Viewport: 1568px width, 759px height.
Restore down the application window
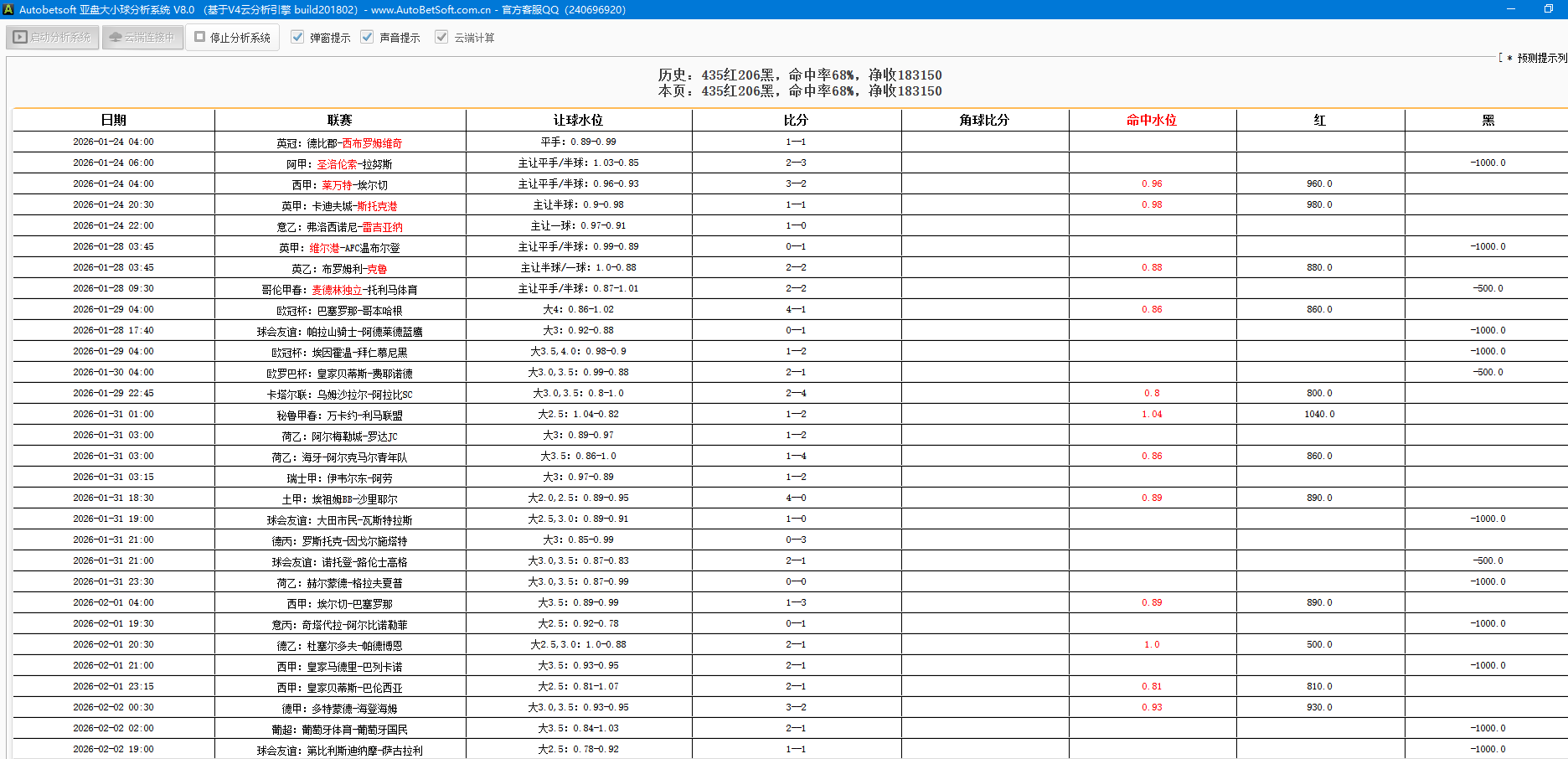click(x=1548, y=9)
